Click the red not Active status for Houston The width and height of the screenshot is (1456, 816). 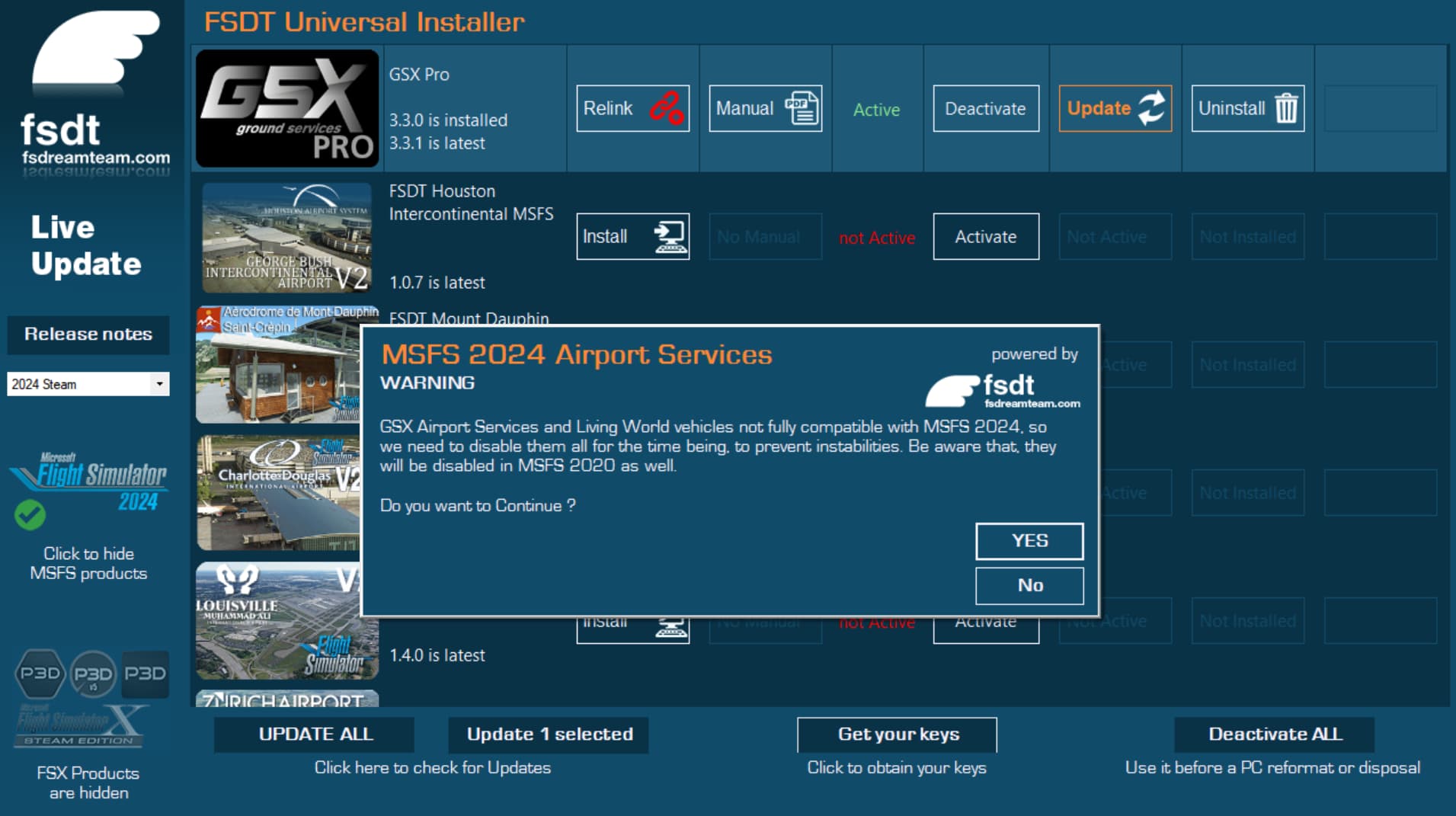tap(877, 238)
